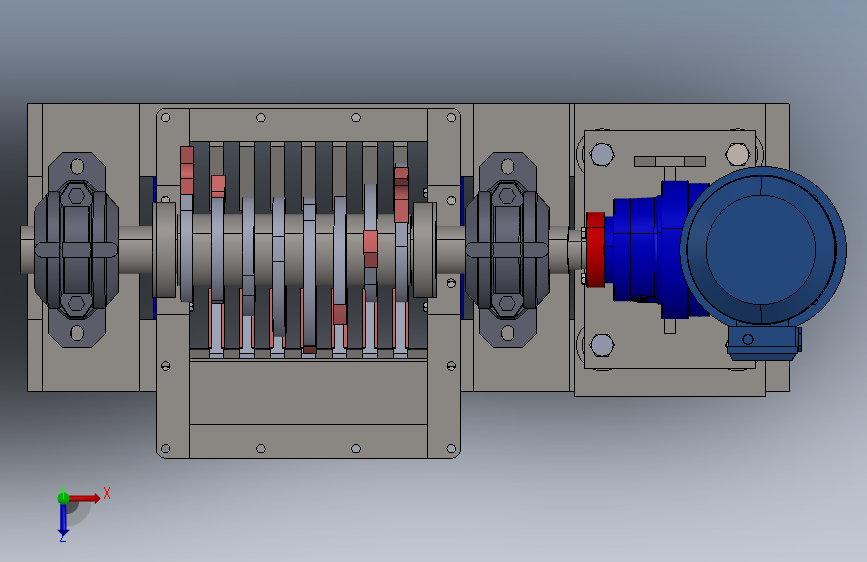Select the left pillow block bearing housing
Image resolution: width=867 pixels, height=562 pixels.
(77, 250)
